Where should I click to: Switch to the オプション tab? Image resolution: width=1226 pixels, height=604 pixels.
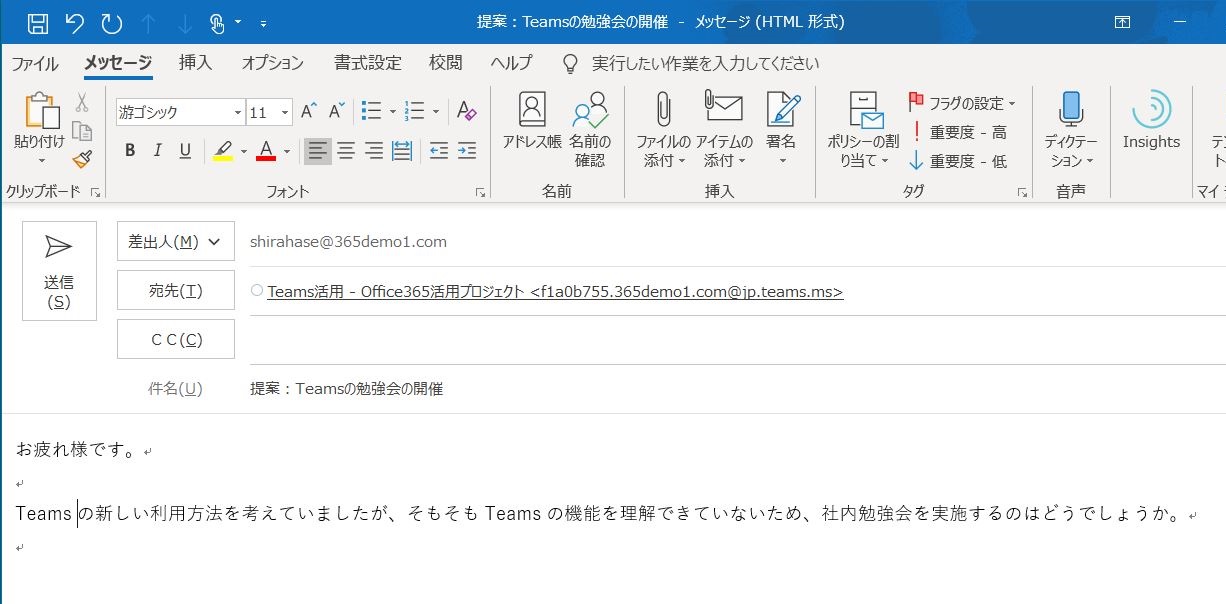point(272,63)
